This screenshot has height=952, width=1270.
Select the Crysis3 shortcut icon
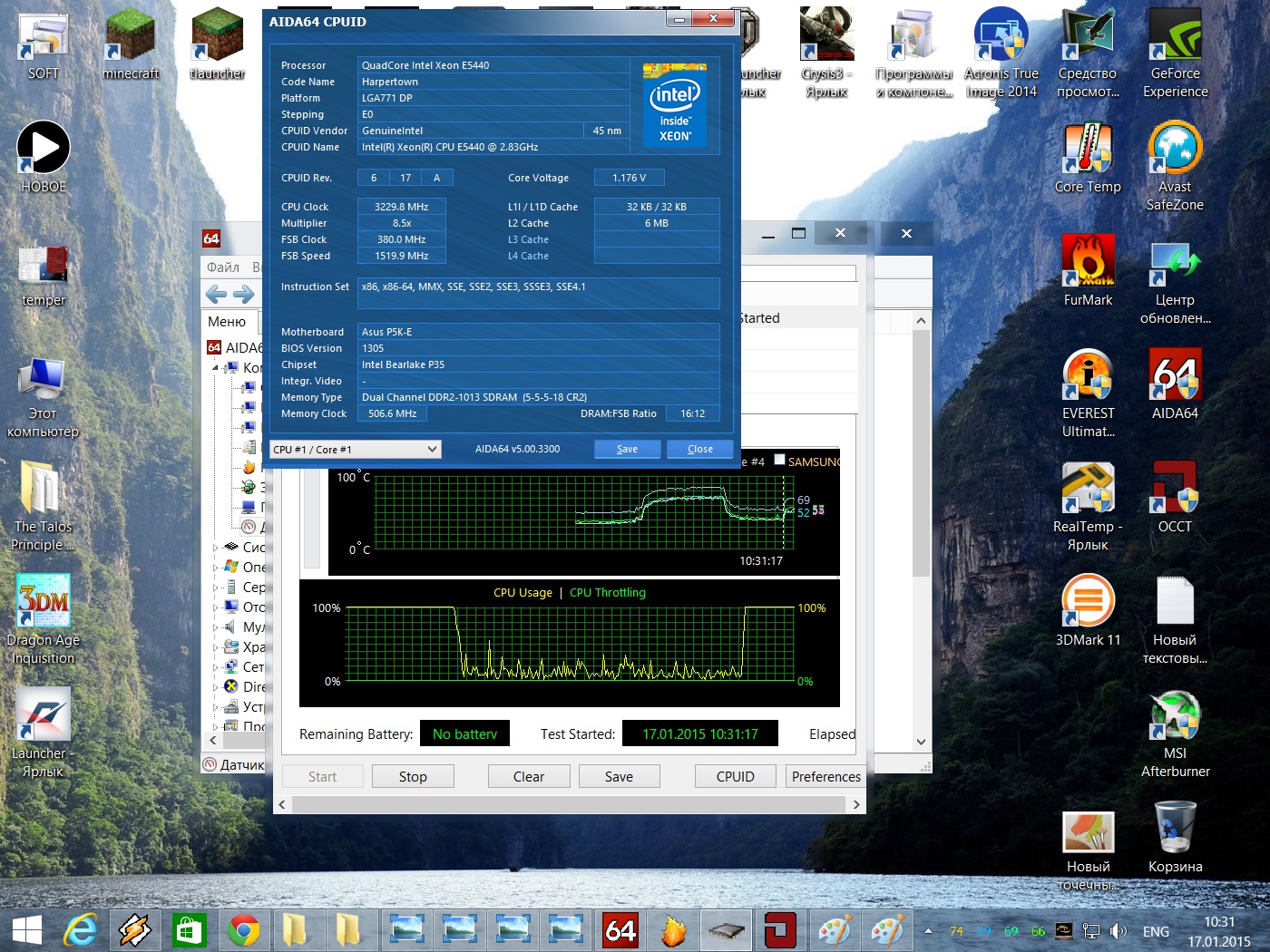[826, 53]
